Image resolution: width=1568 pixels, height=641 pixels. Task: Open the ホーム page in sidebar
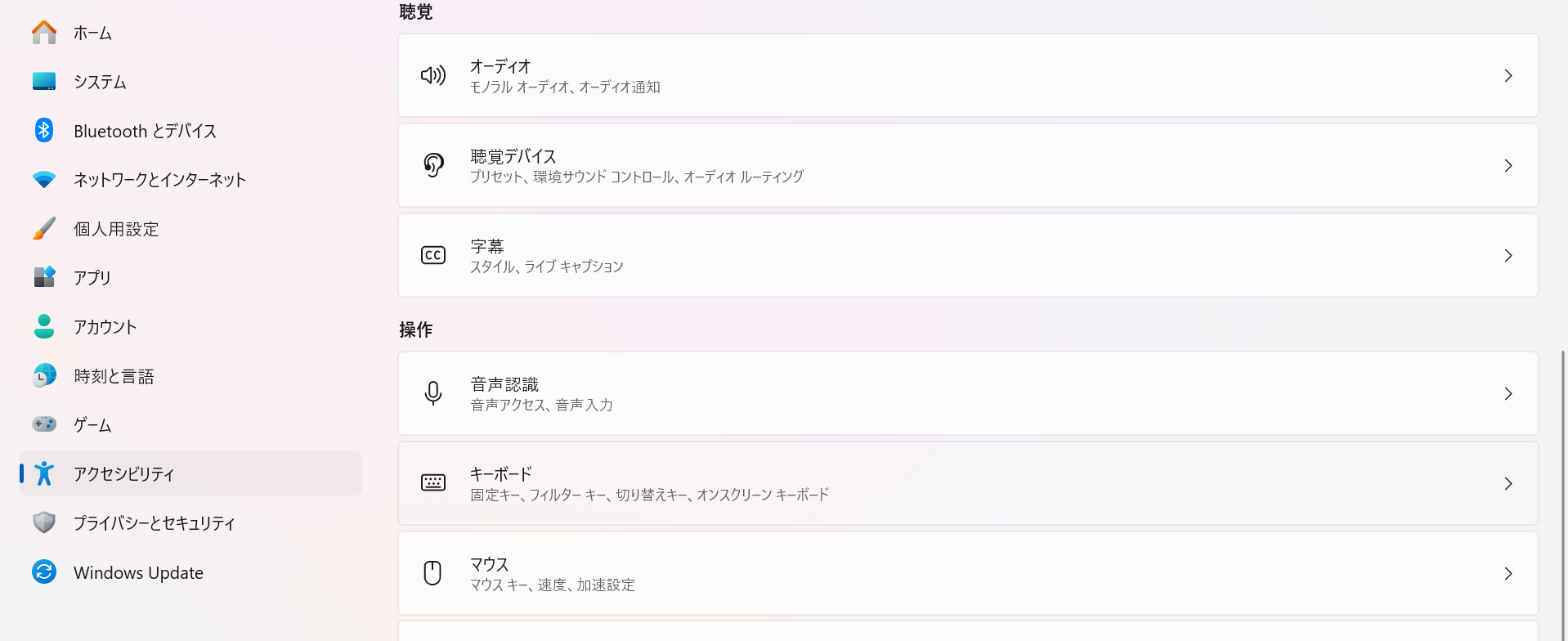coord(92,34)
